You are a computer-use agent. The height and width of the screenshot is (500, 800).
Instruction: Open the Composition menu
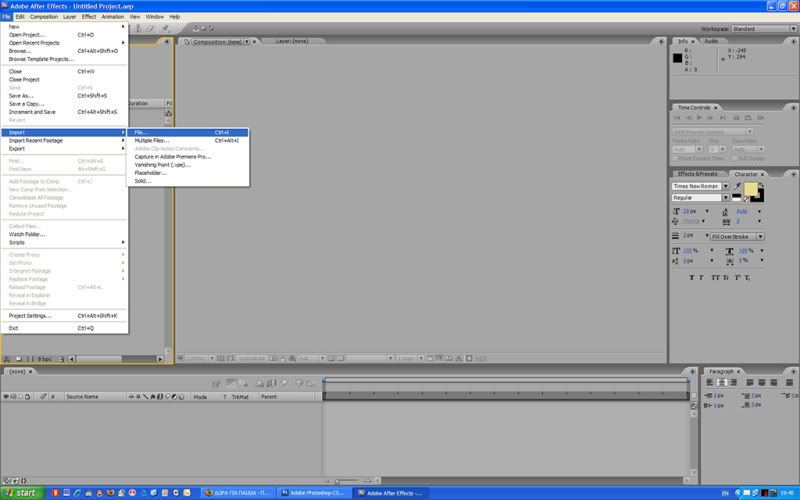[44, 17]
